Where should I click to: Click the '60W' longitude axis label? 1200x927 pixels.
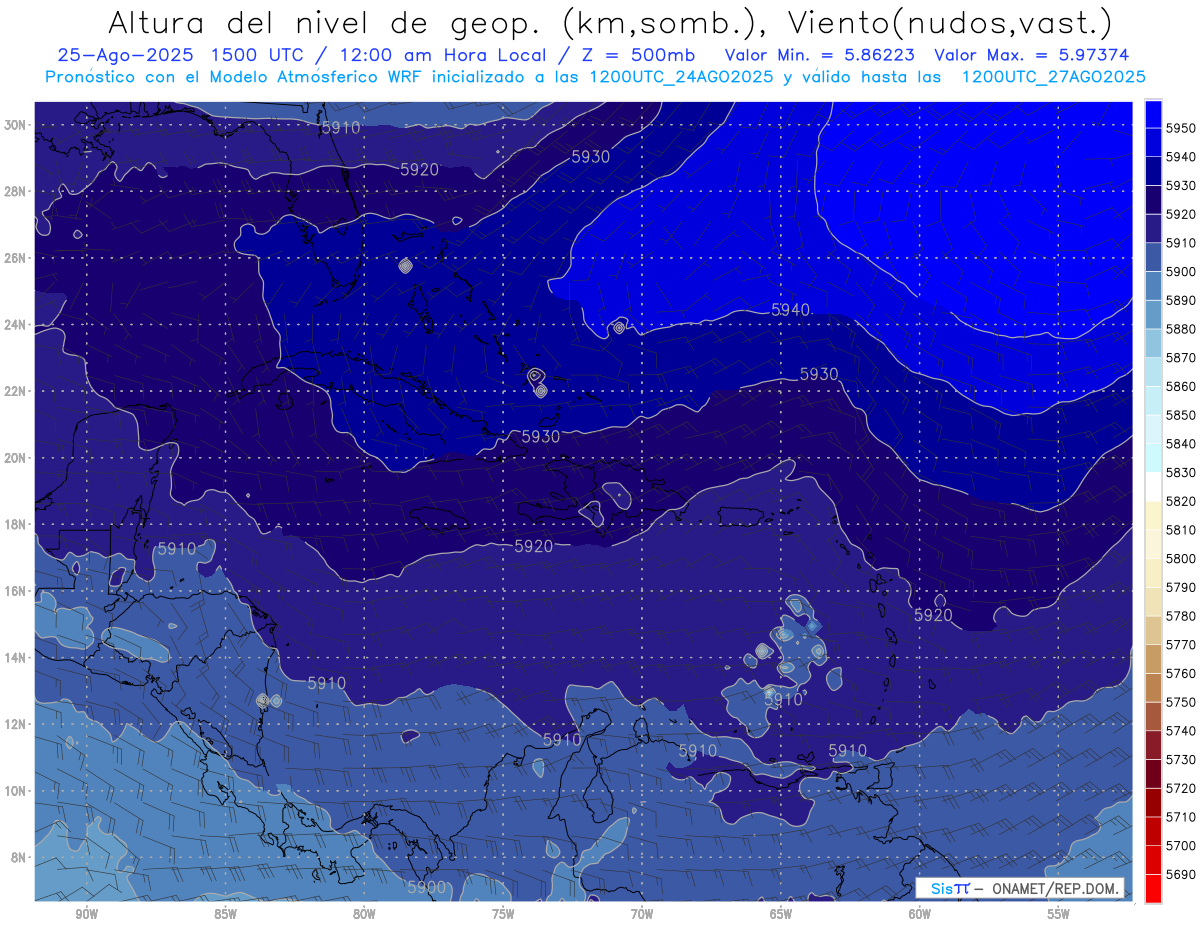click(x=920, y=914)
